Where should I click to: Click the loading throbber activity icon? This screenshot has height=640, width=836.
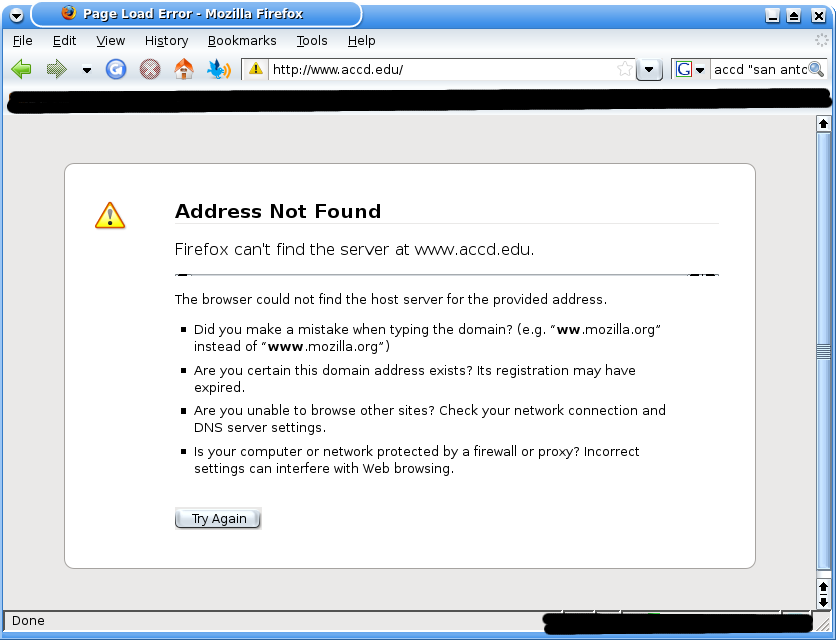coord(822,40)
